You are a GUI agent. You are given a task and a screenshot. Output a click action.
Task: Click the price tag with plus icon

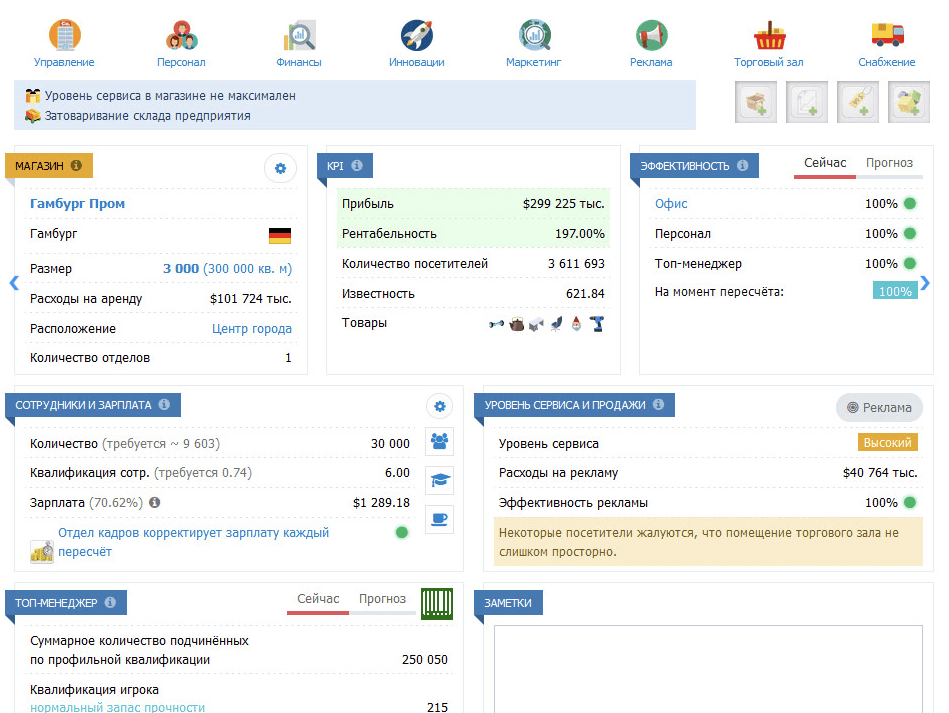[x=858, y=103]
